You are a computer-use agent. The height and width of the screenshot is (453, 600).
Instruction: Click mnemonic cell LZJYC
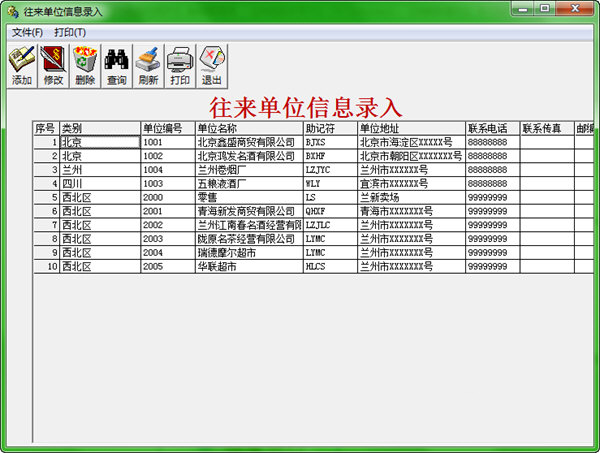(330, 170)
